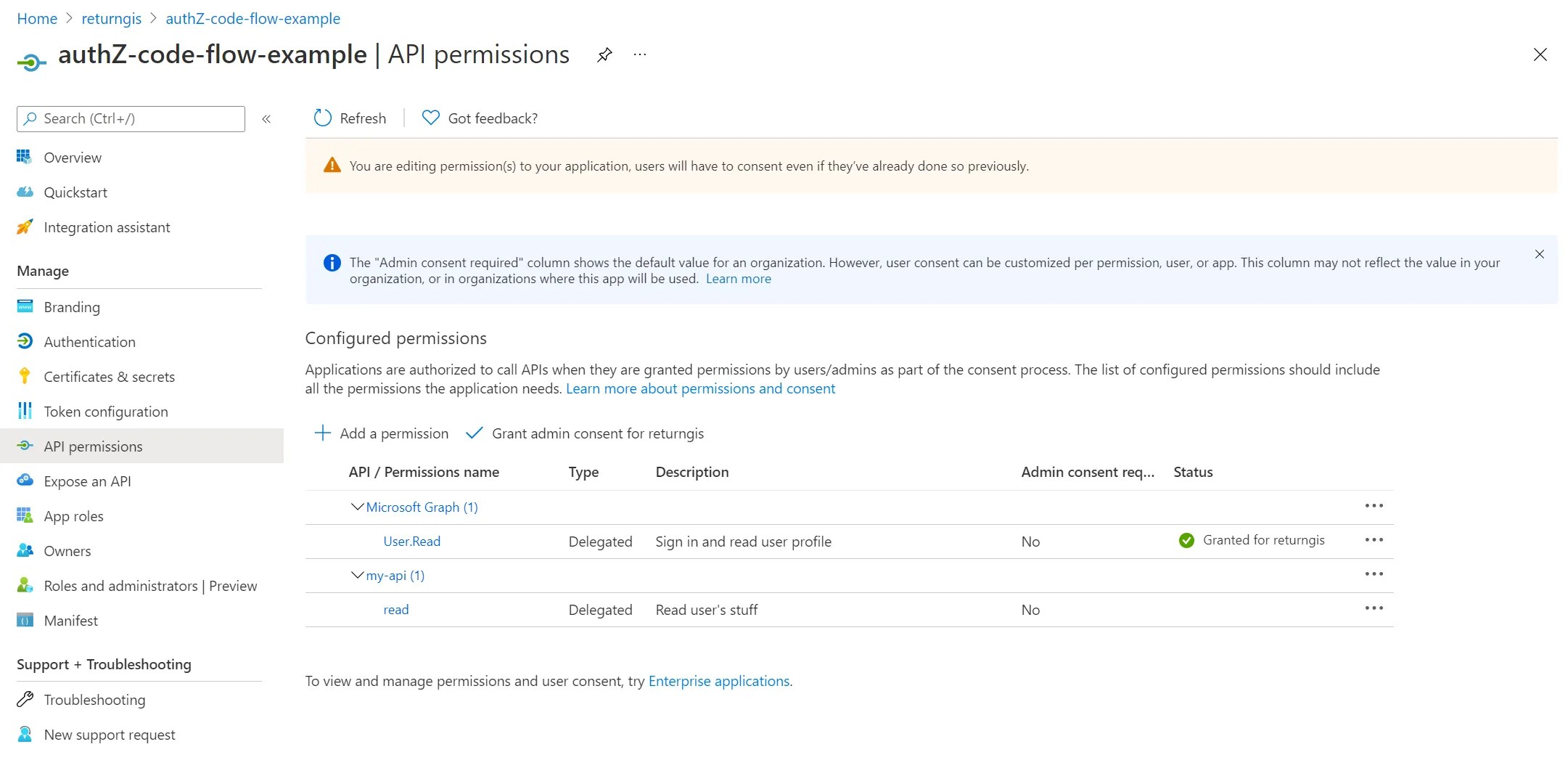Grant admin consent for returngis
The image size is (1568, 784).
[585, 433]
